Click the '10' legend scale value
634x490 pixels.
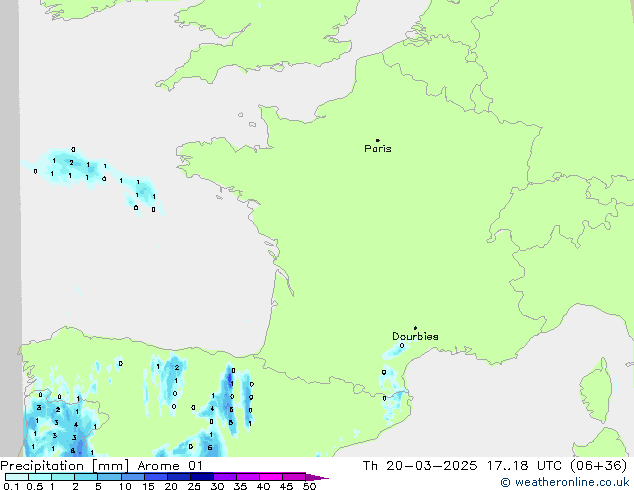(125, 486)
